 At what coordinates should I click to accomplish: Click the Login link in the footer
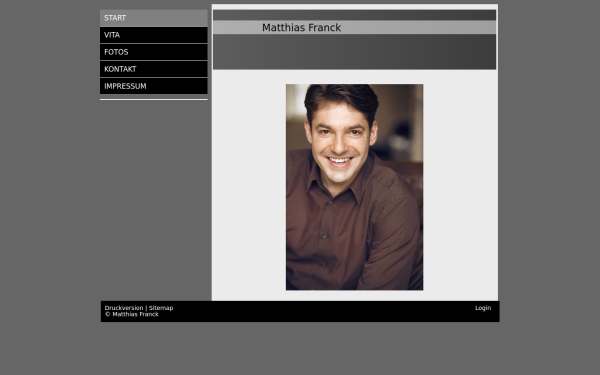(483, 308)
